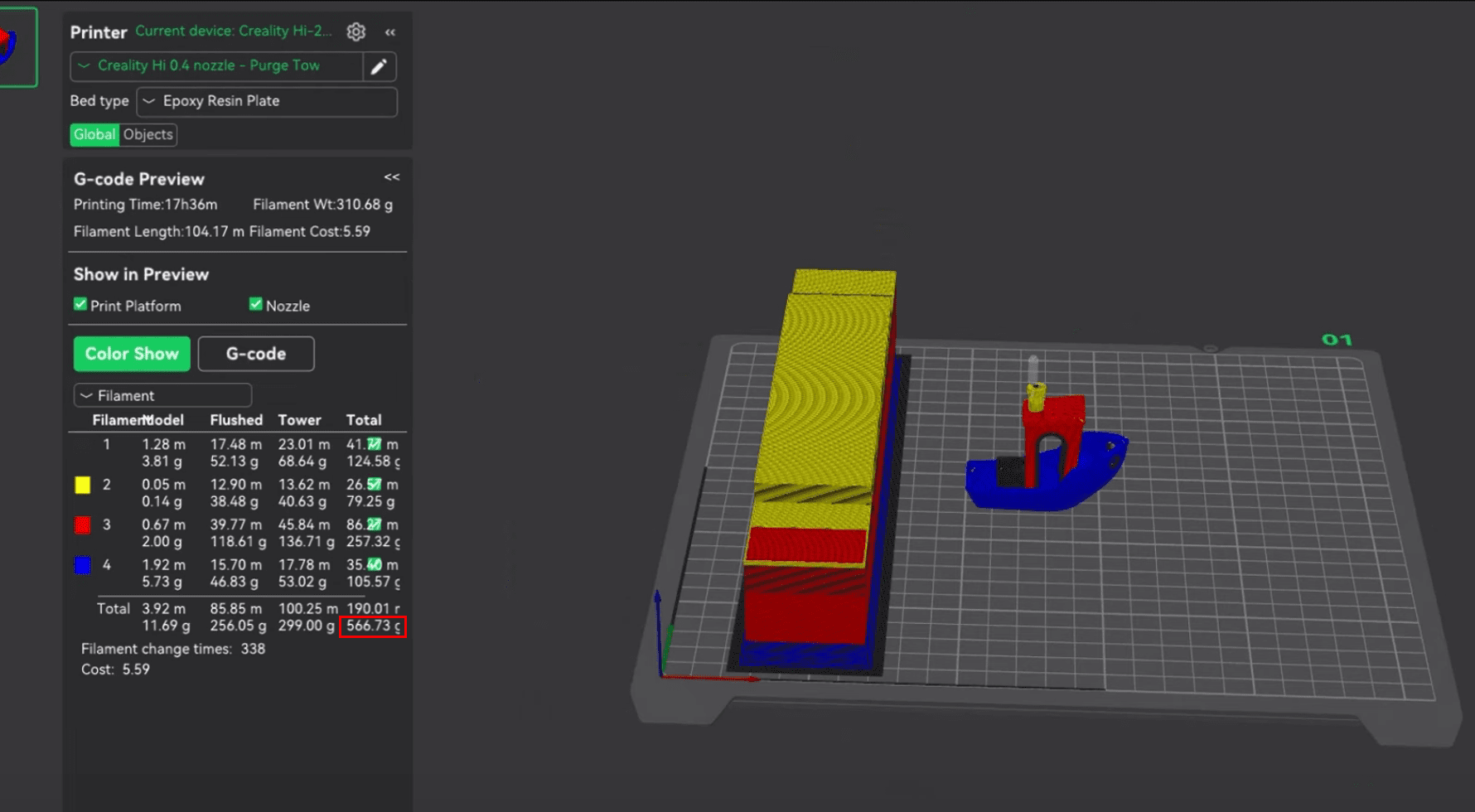Click the Tower column header
Screen dimensions: 1475x812
(299, 420)
